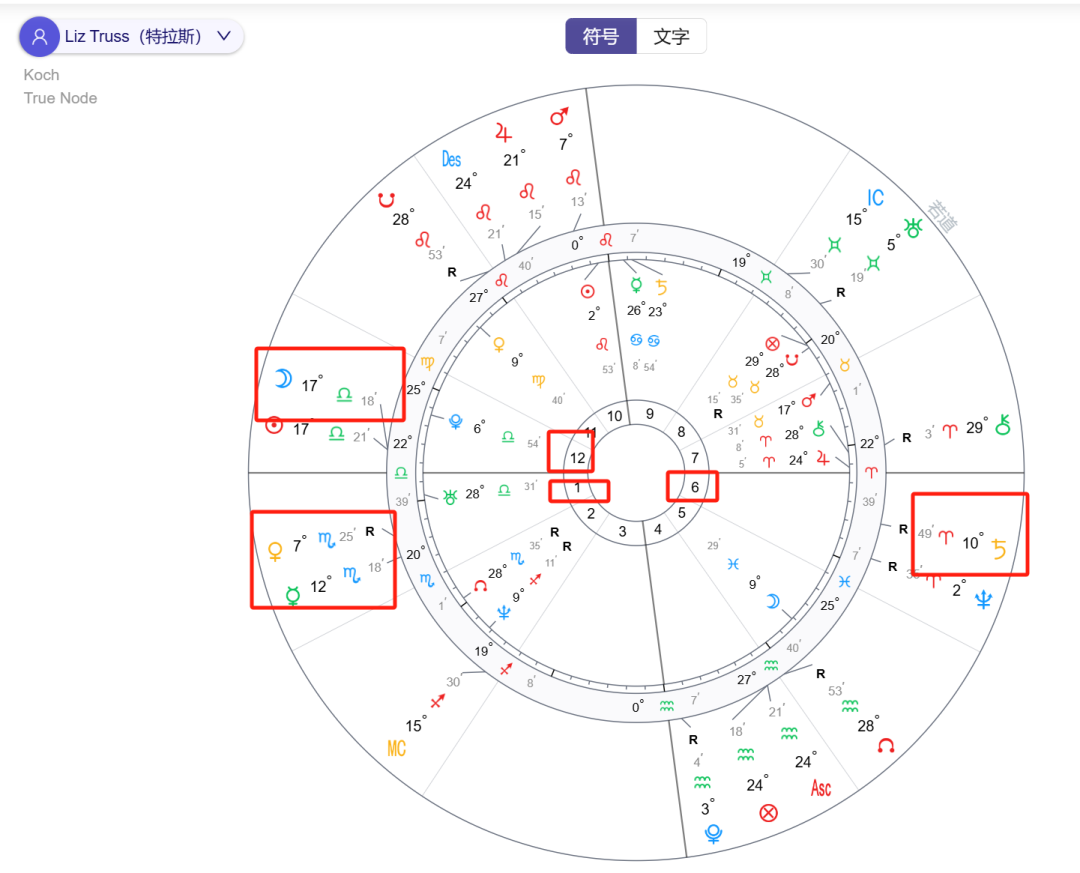Select outer-ring North Node glyph at 28° Aquarius
Viewport: 1080px width, 873px height.
coord(886,745)
